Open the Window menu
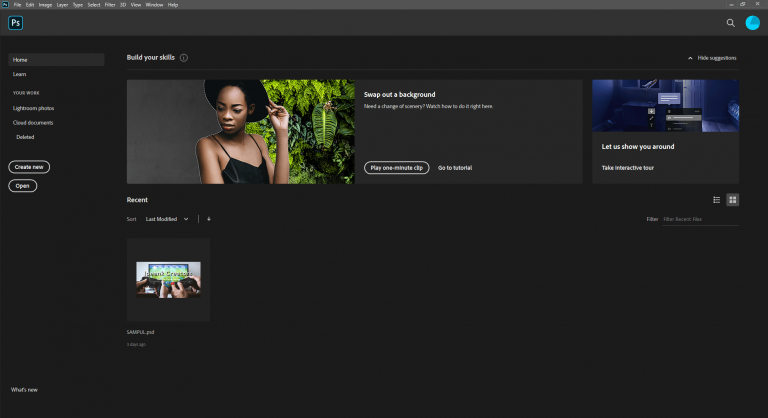768x418 pixels. click(x=154, y=4)
